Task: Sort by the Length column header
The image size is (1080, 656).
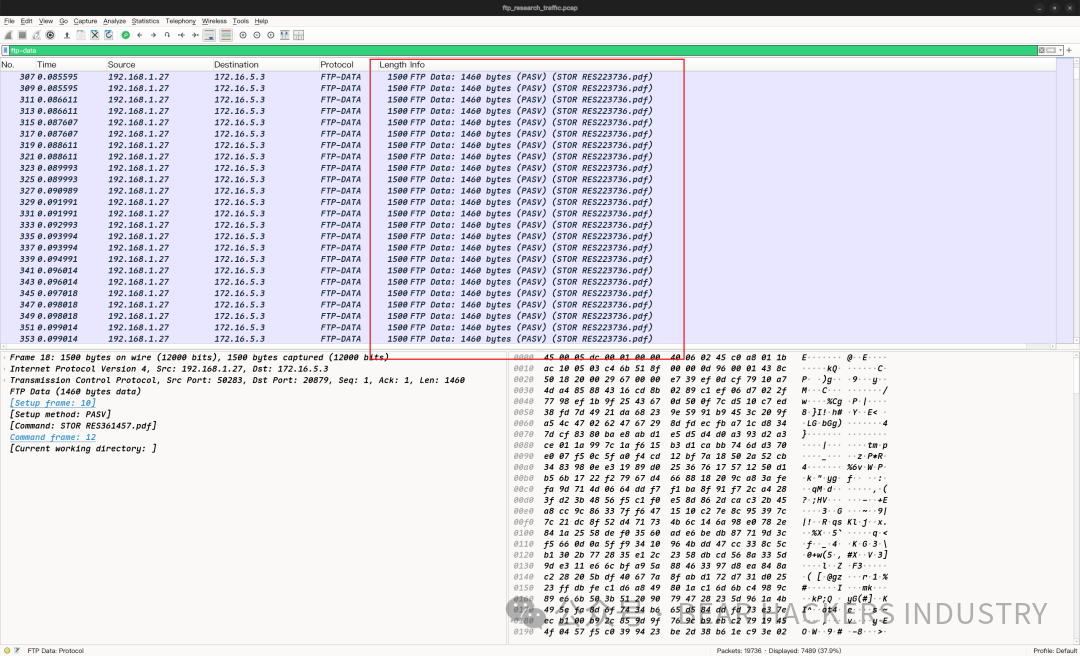Action: pos(393,65)
